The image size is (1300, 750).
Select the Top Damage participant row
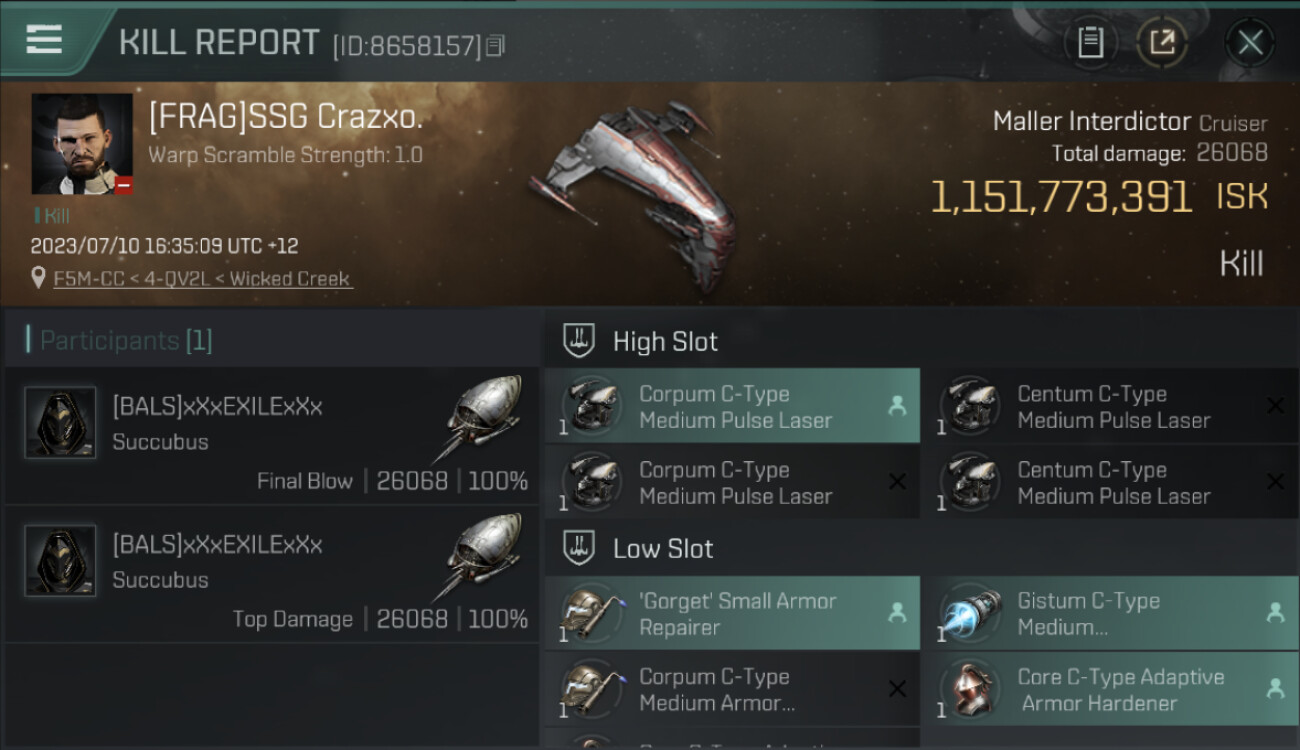pos(272,575)
